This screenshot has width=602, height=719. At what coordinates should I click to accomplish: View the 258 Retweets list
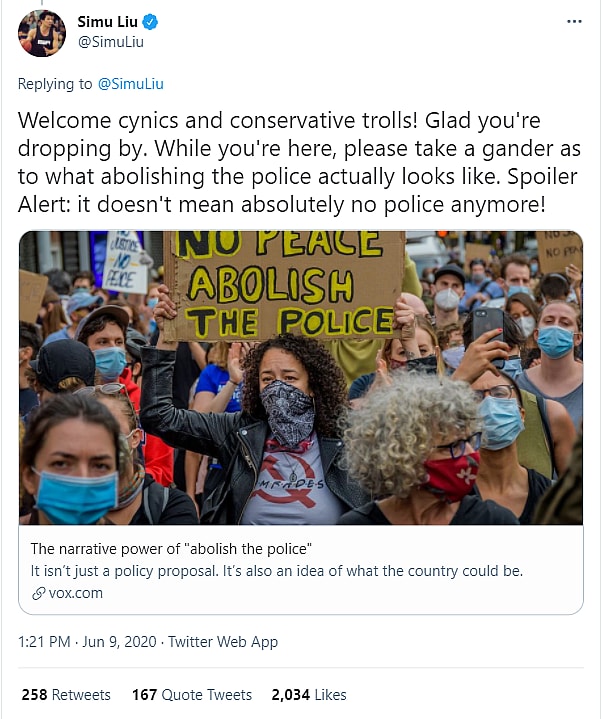click(66, 694)
